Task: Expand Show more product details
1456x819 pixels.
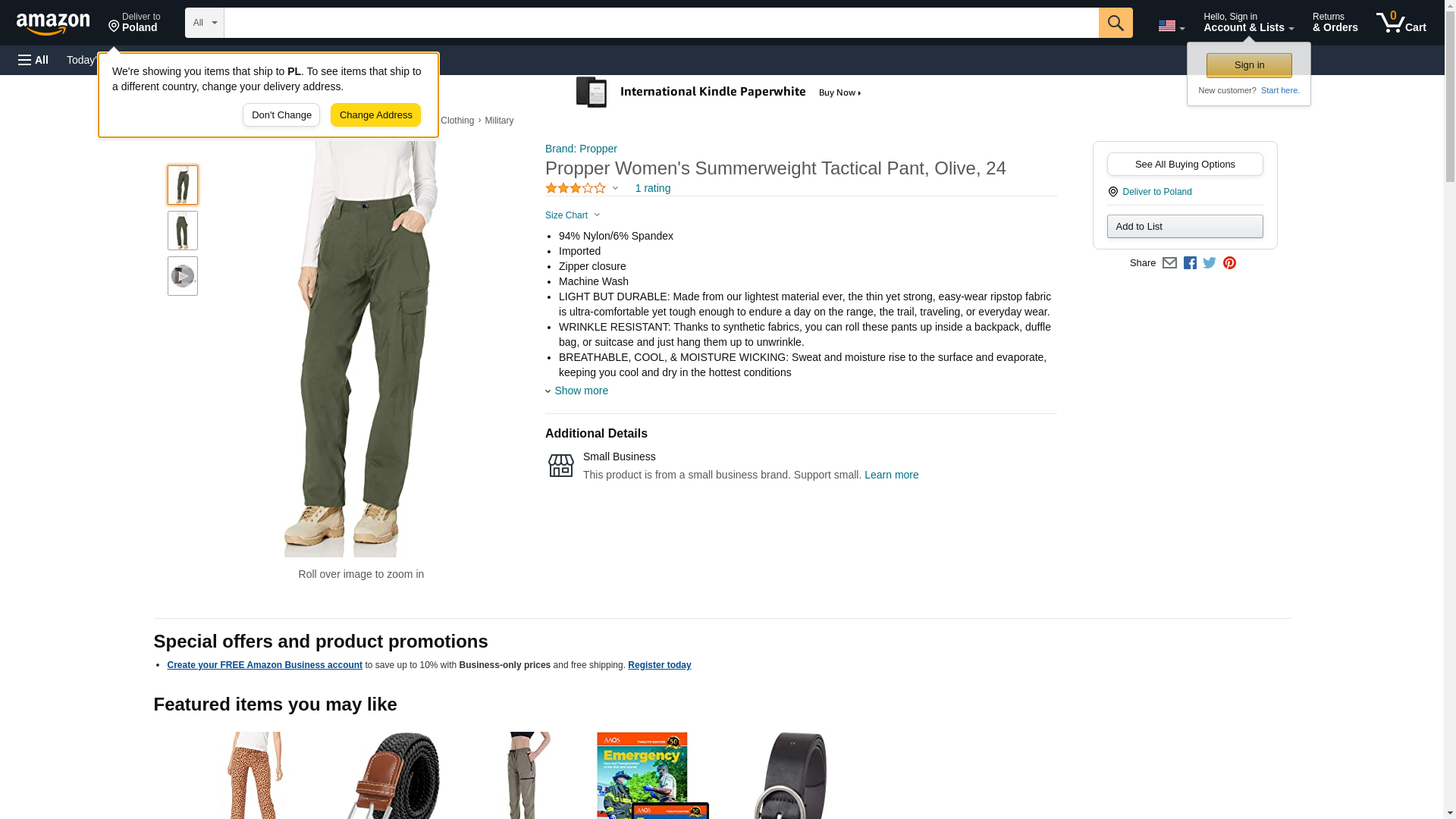Action: pos(580,391)
